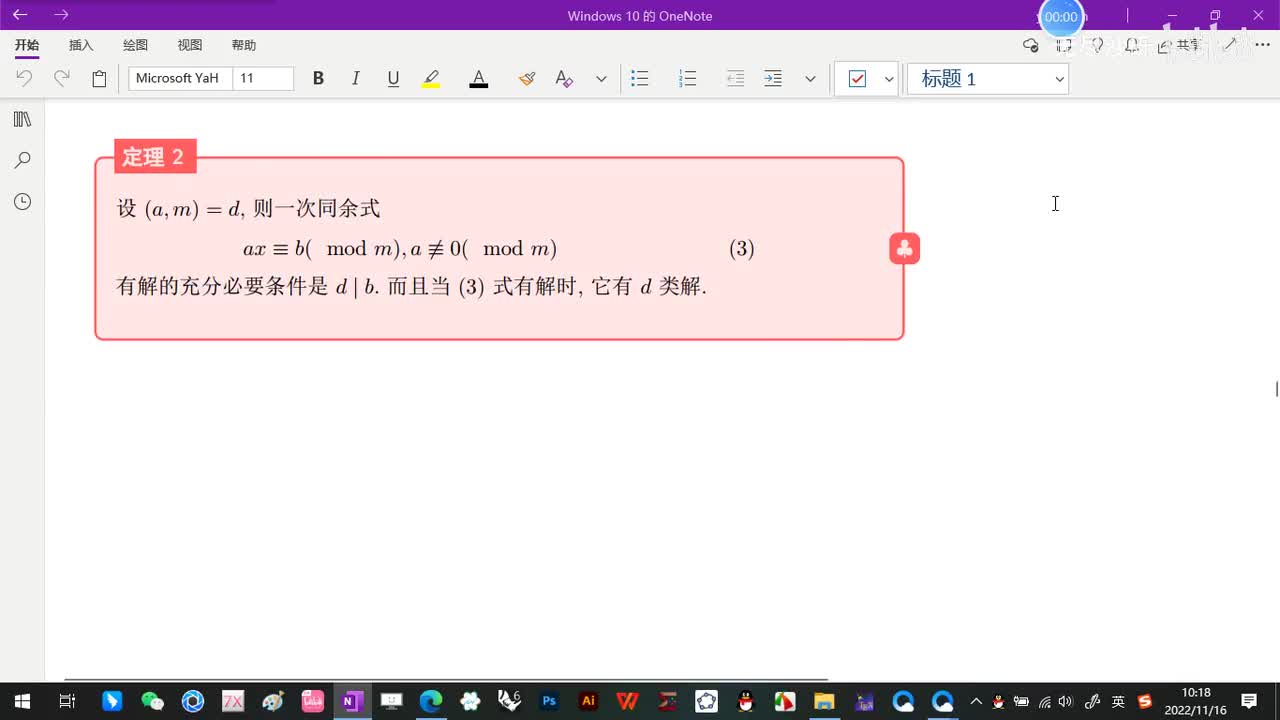Viewport: 1280px width, 720px height.
Task: Toggle Italic formatting
Action: click(x=355, y=78)
